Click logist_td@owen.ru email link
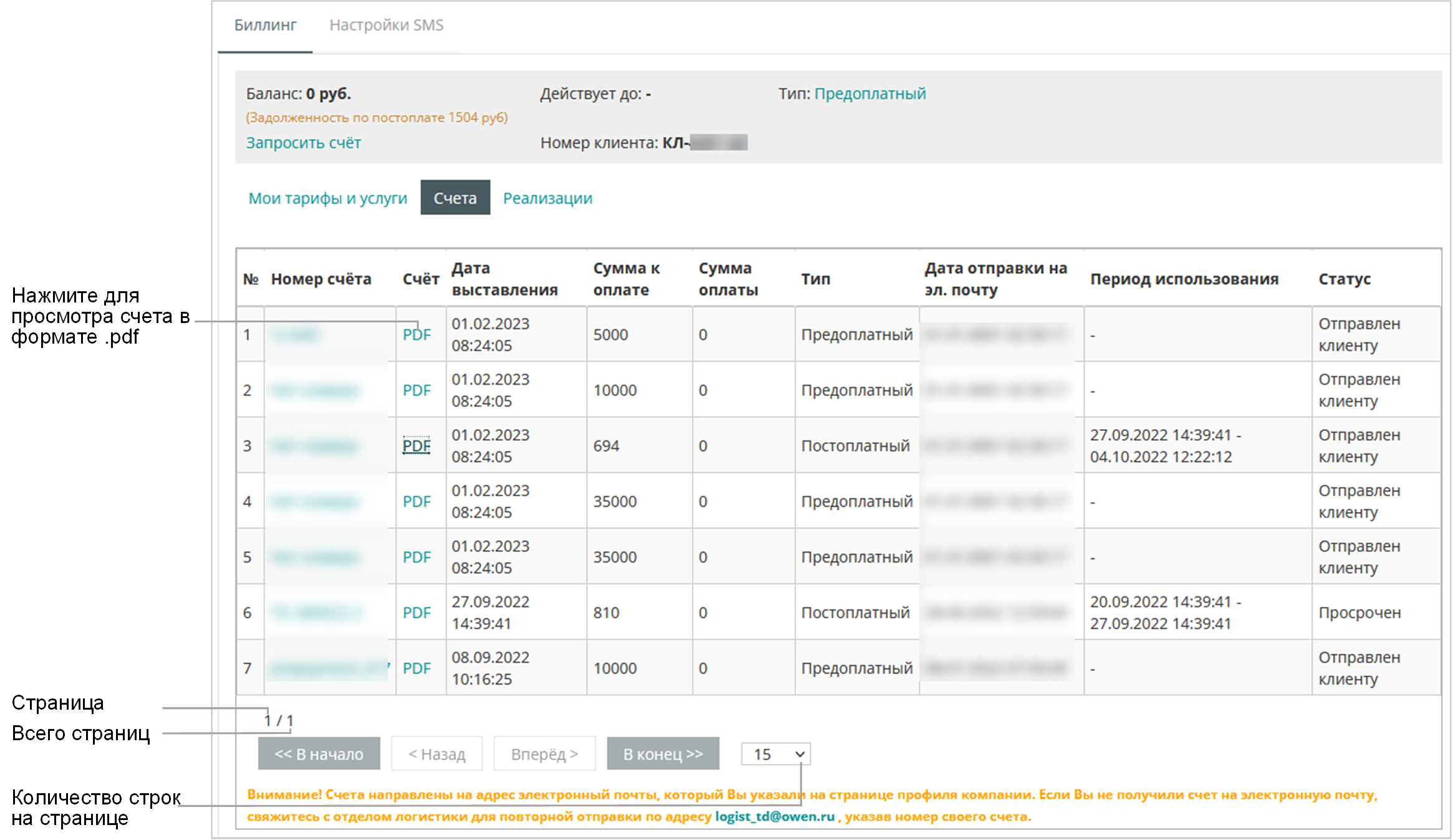 (774, 816)
